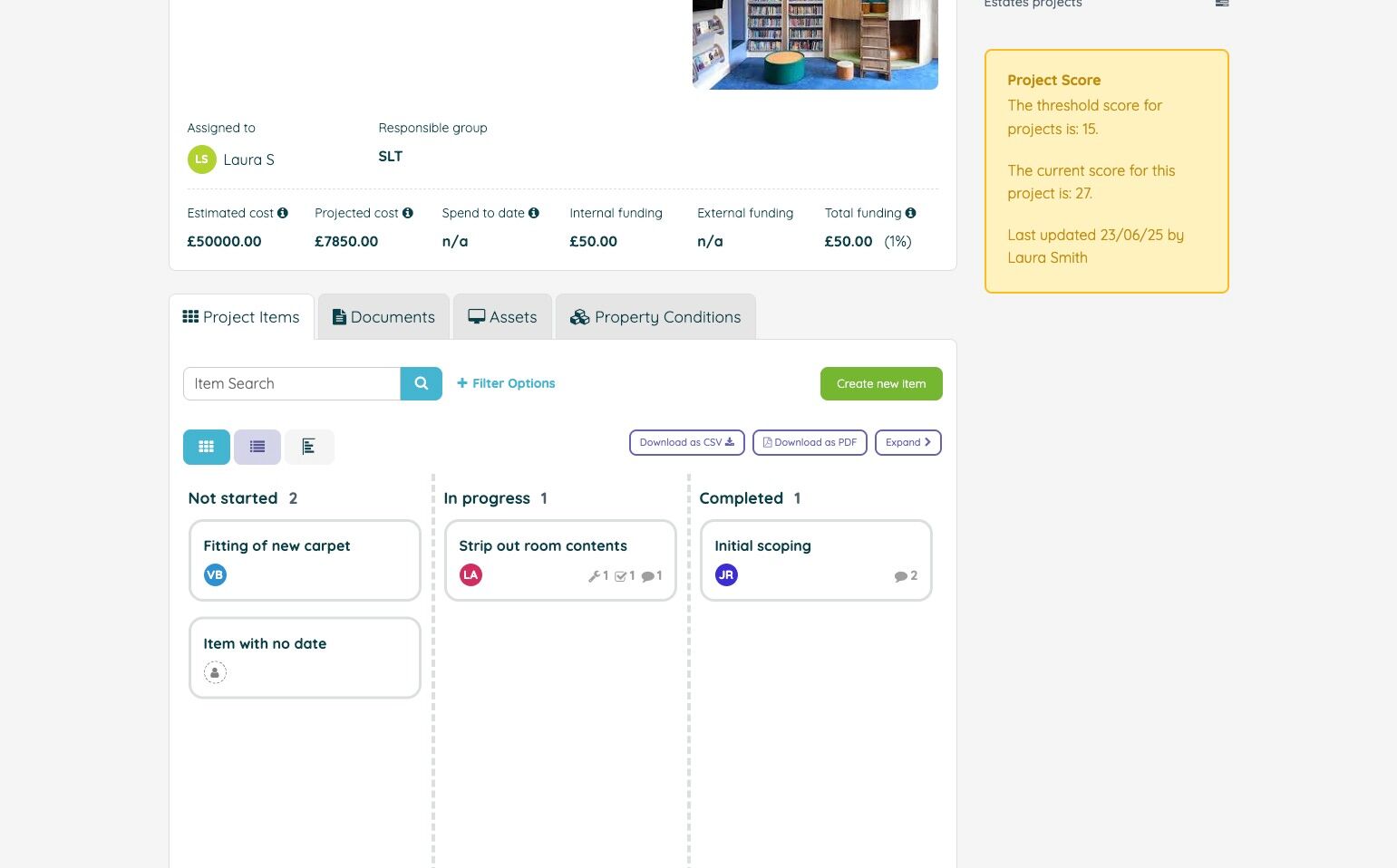Click Create new item button
Viewport: 1397px width, 868px height.
click(881, 383)
